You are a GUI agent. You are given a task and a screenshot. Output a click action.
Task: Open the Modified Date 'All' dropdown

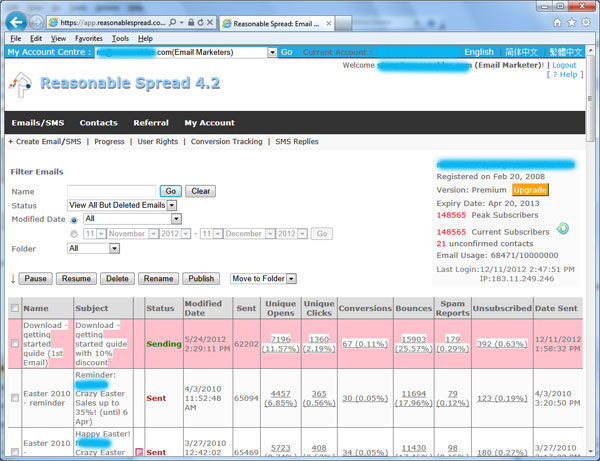pos(176,219)
